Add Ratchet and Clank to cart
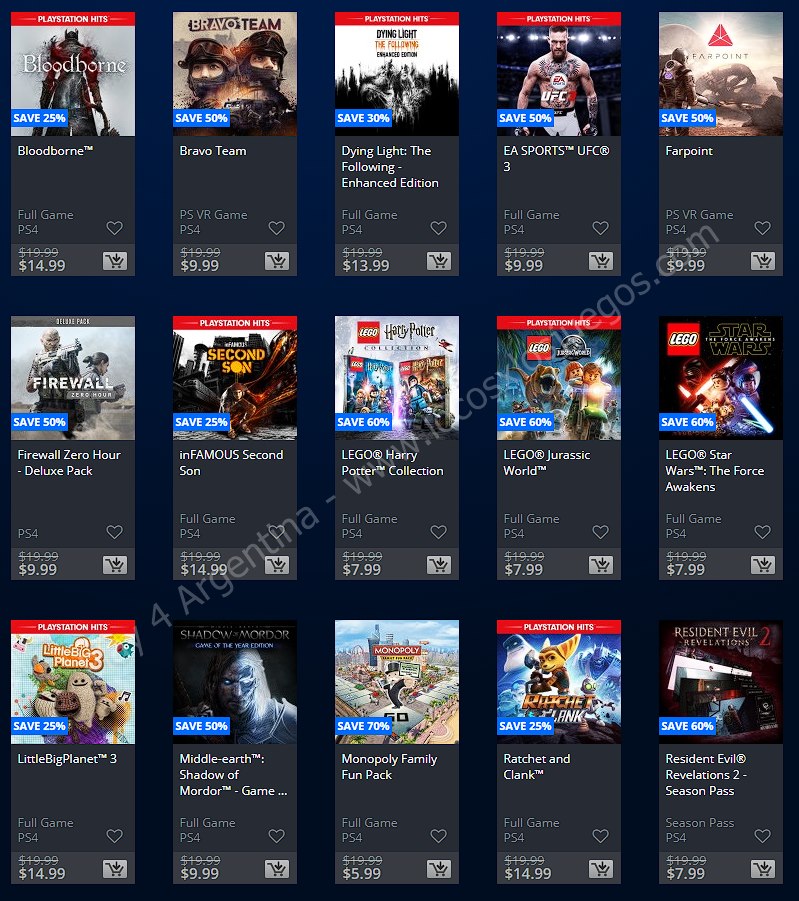Screen dimensions: 799x901 coord(601,869)
